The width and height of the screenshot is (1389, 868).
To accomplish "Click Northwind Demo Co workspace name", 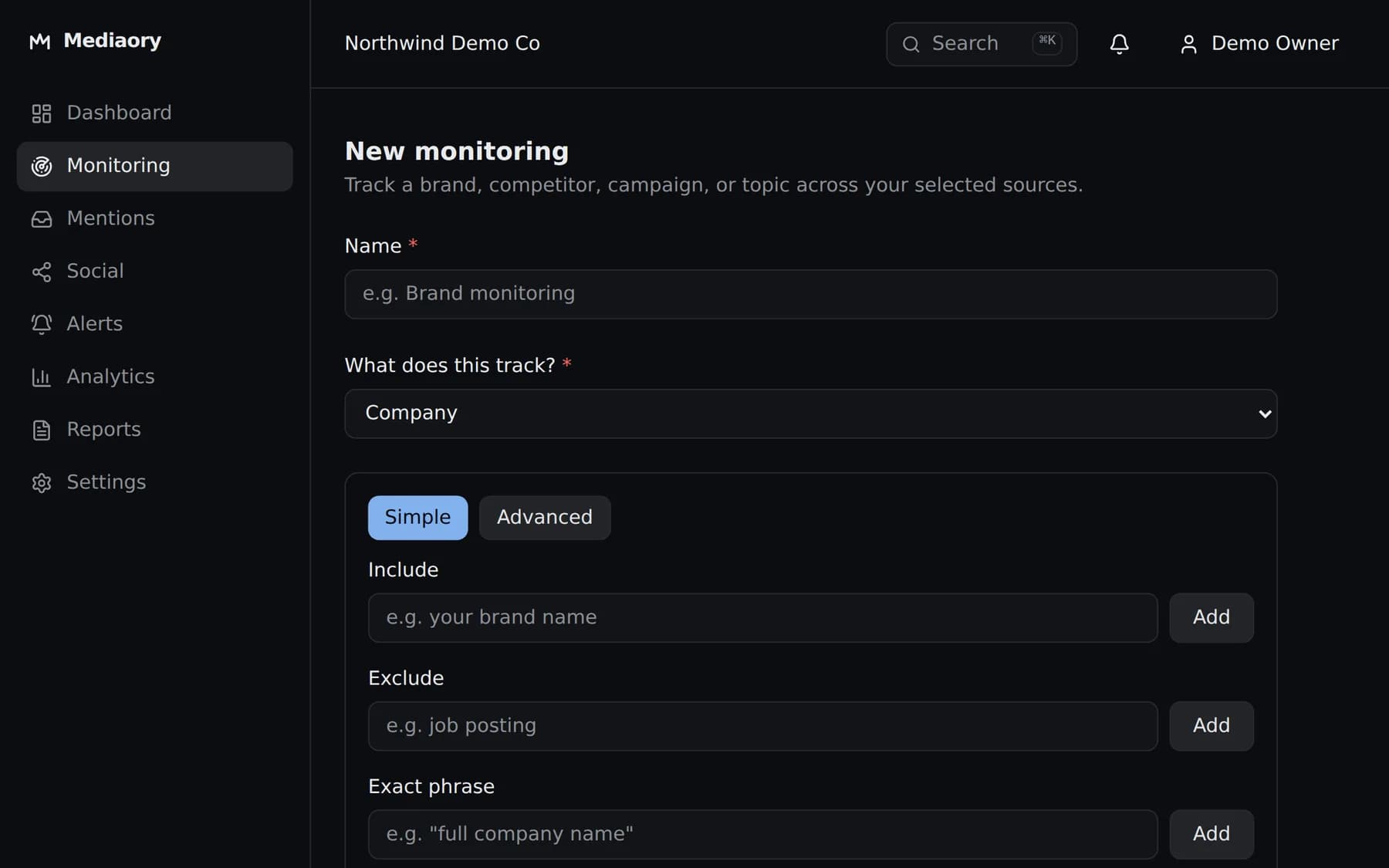I will [442, 44].
